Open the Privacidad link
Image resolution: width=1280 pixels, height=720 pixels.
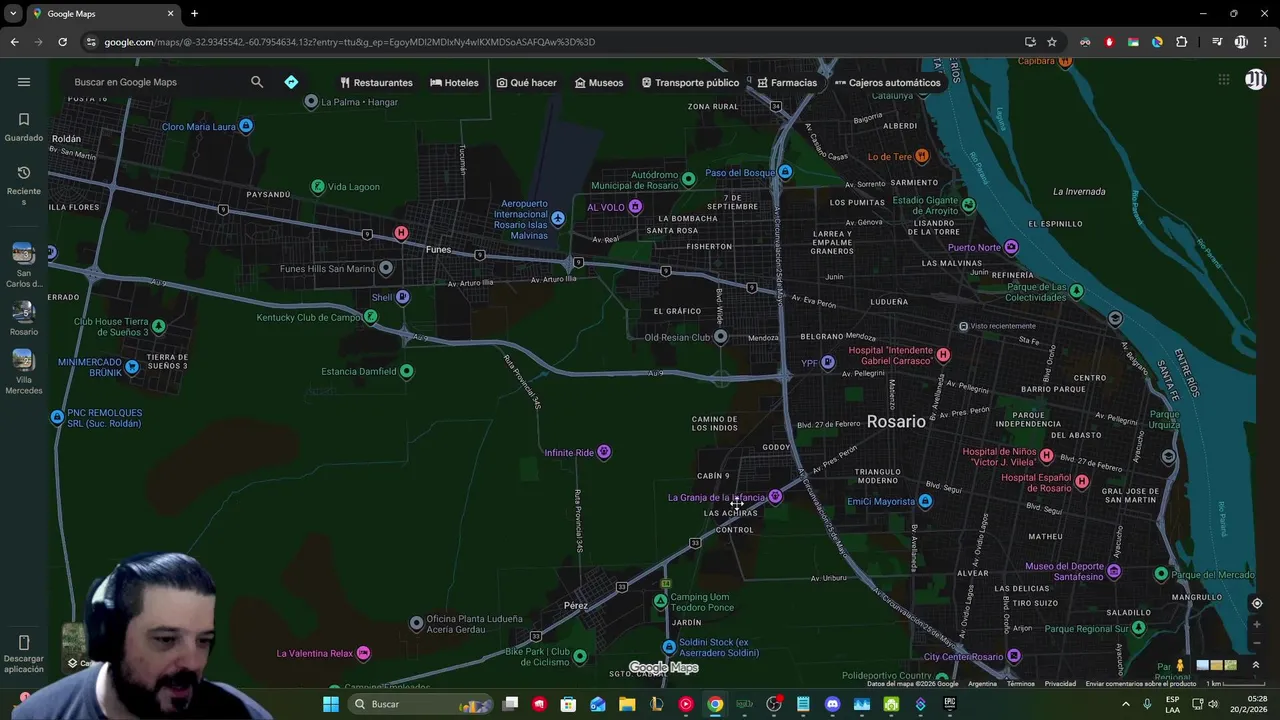click(1060, 684)
